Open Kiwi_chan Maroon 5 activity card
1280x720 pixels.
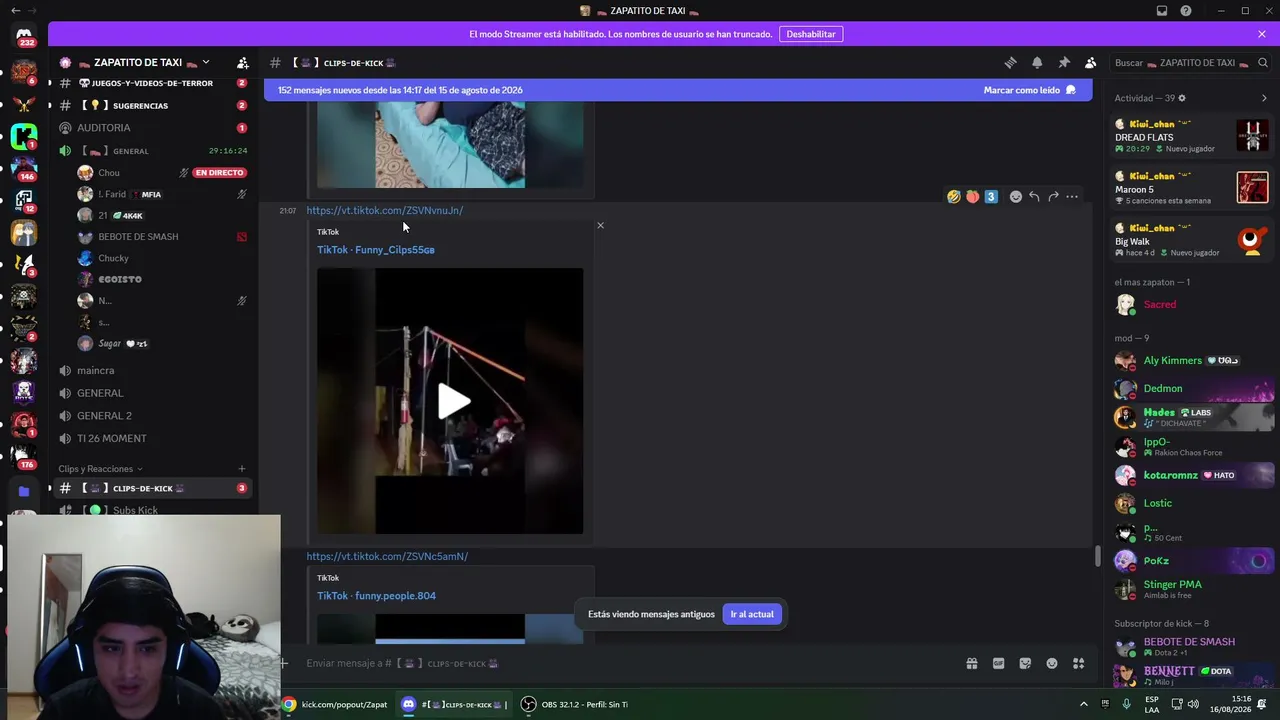point(1192,188)
